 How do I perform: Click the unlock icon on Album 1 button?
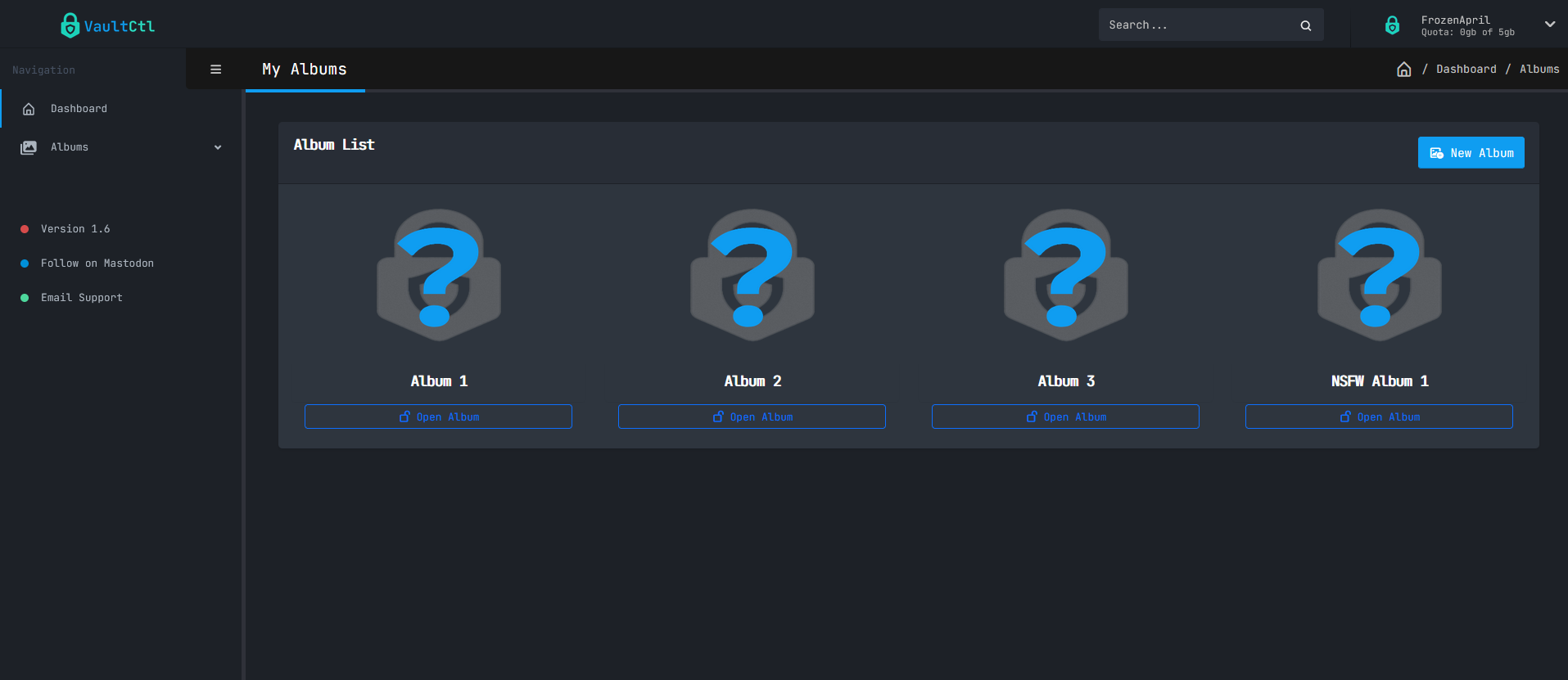(x=404, y=417)
